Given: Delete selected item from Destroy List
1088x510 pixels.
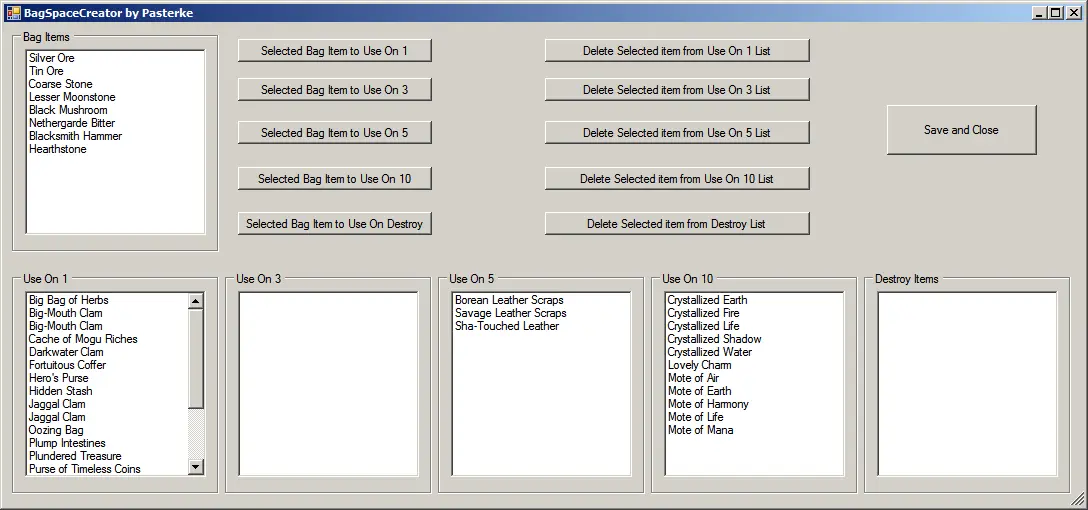Looking at the screenshot, I should (677, 223).
